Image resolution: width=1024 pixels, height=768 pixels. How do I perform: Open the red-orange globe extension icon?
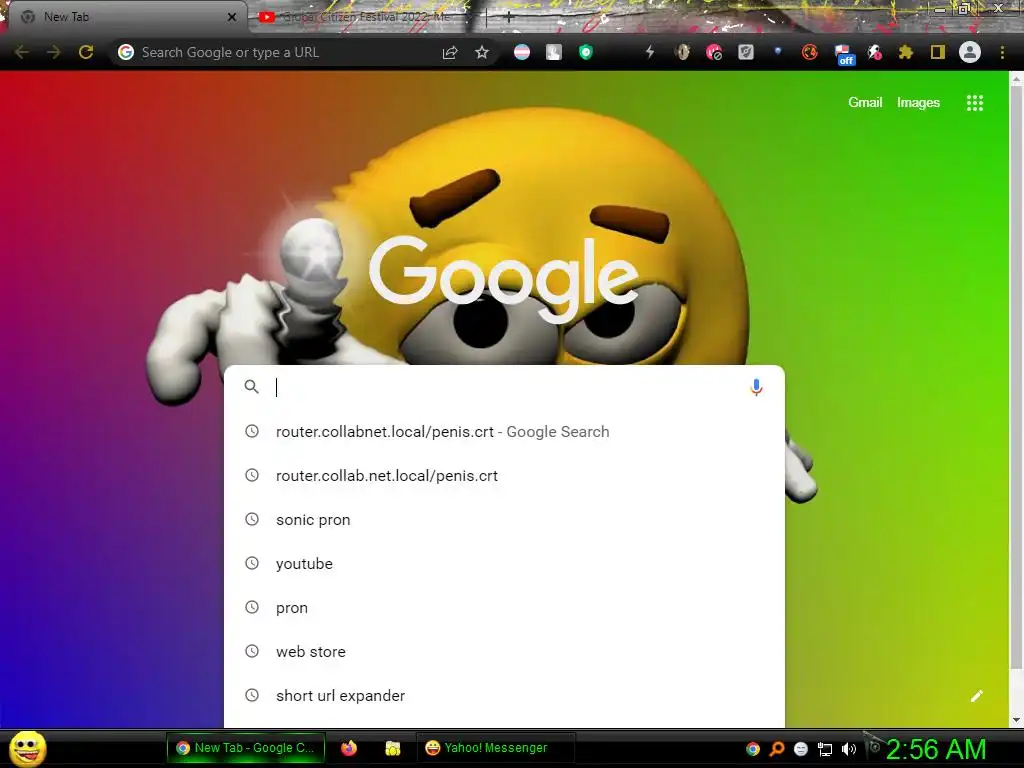click(x=810, y=52)
